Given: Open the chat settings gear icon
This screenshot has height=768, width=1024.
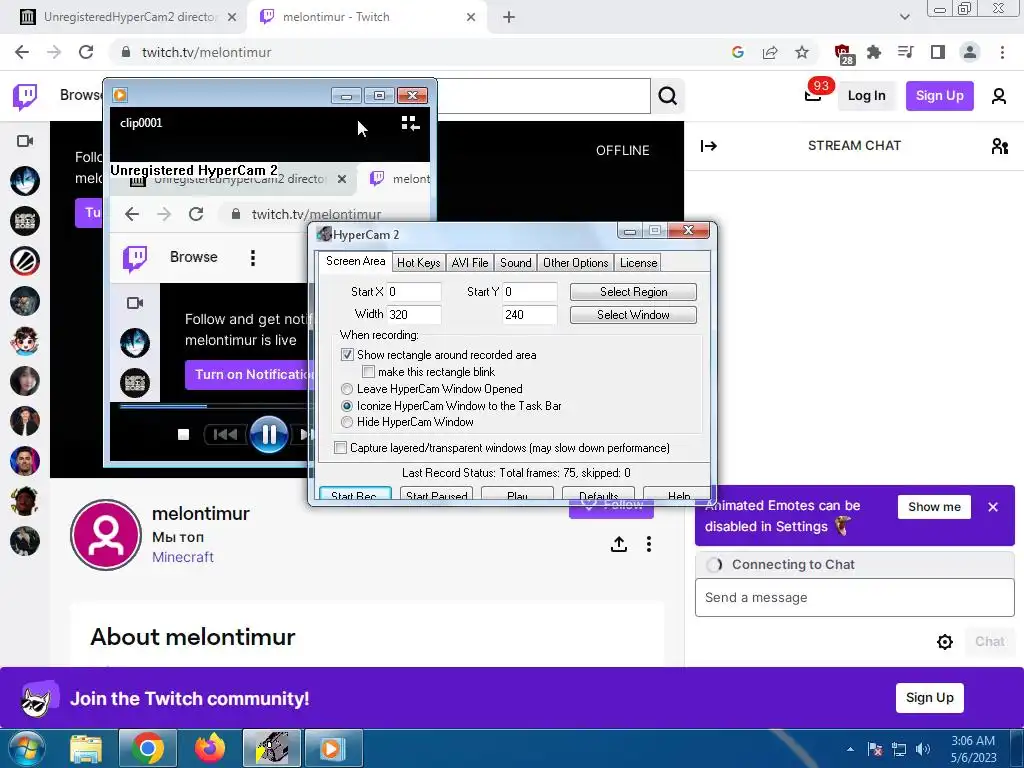Looking at the screenshot, I should pos(944,642).
